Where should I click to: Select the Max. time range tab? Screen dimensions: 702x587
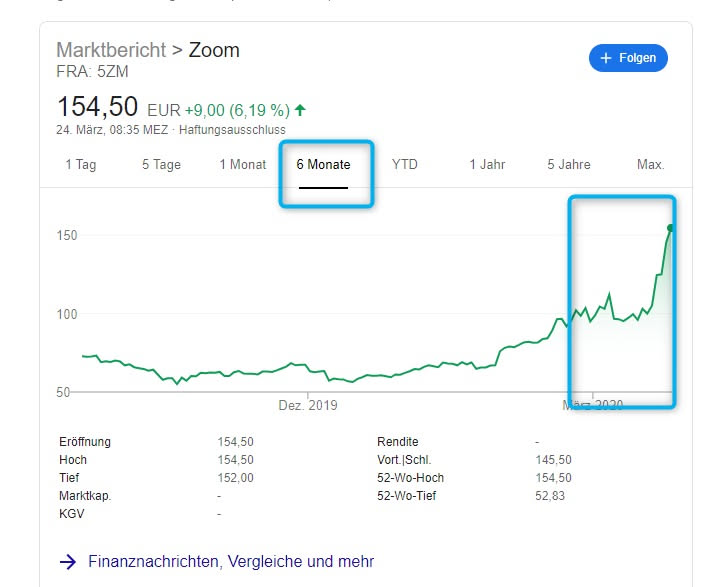[x=650, y=164]
